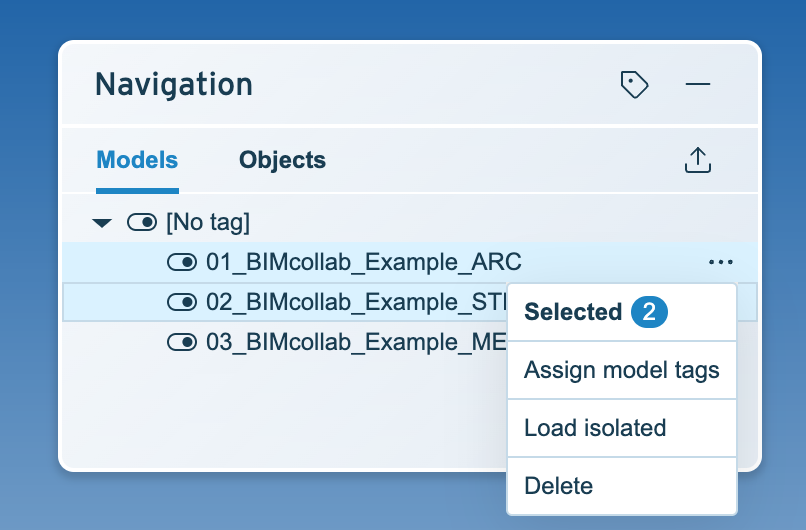This screenshot has width=806, height=530.
Task: Switch to the Objects tab
Action: click(x=282, y=160)
